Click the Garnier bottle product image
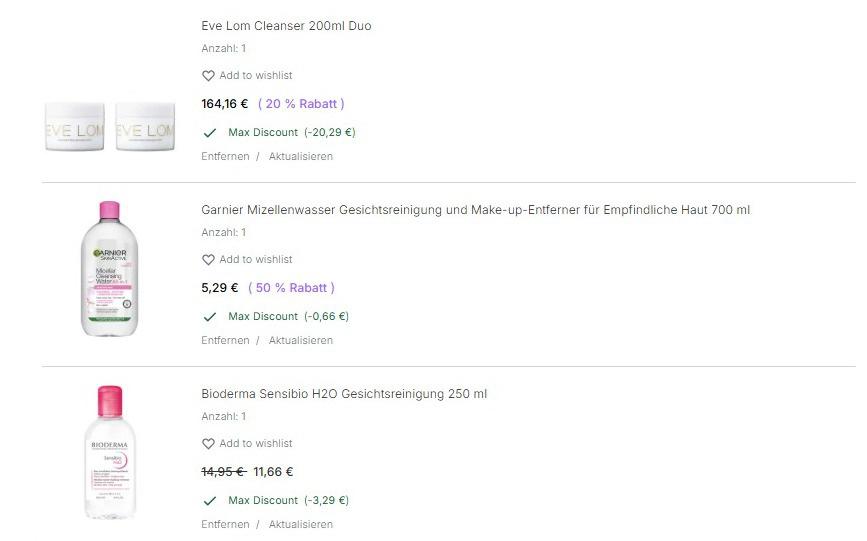This screenshot has width=867, height=541. [x=110, y=268]
